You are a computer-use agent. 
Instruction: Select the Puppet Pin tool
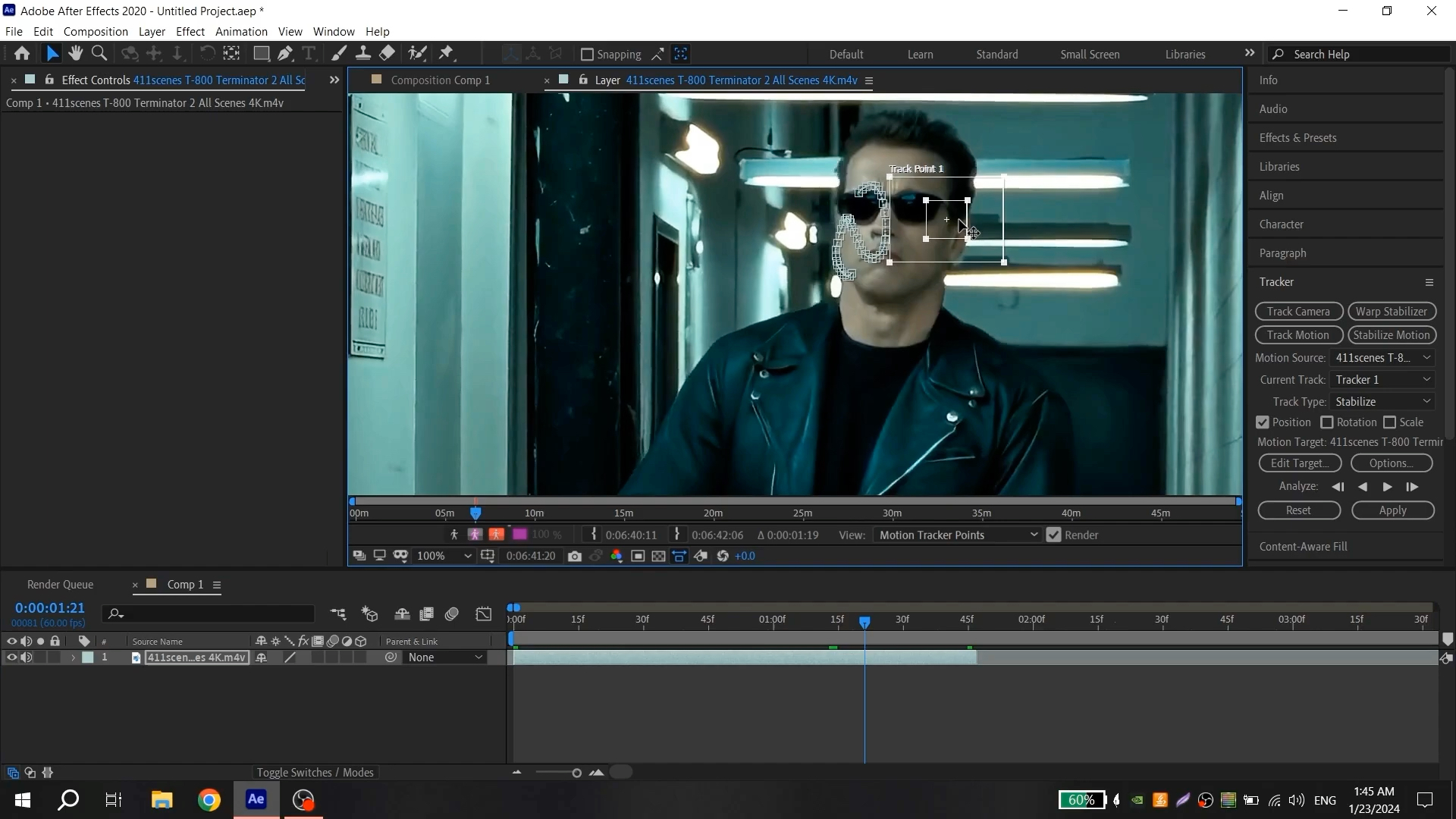tap(447, 54)
